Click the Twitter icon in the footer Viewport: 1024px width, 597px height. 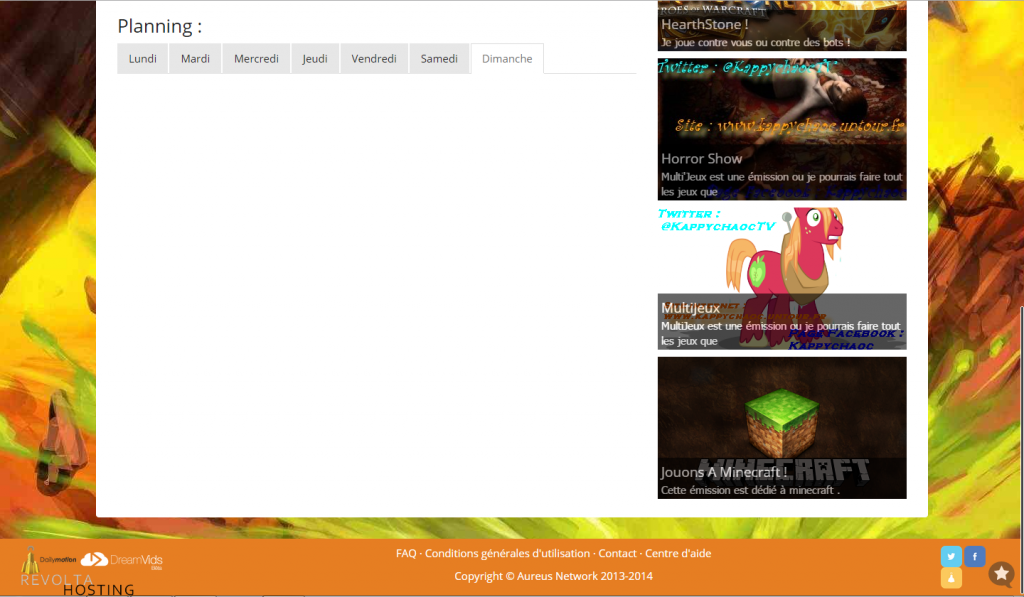click(x=951, y=556)
